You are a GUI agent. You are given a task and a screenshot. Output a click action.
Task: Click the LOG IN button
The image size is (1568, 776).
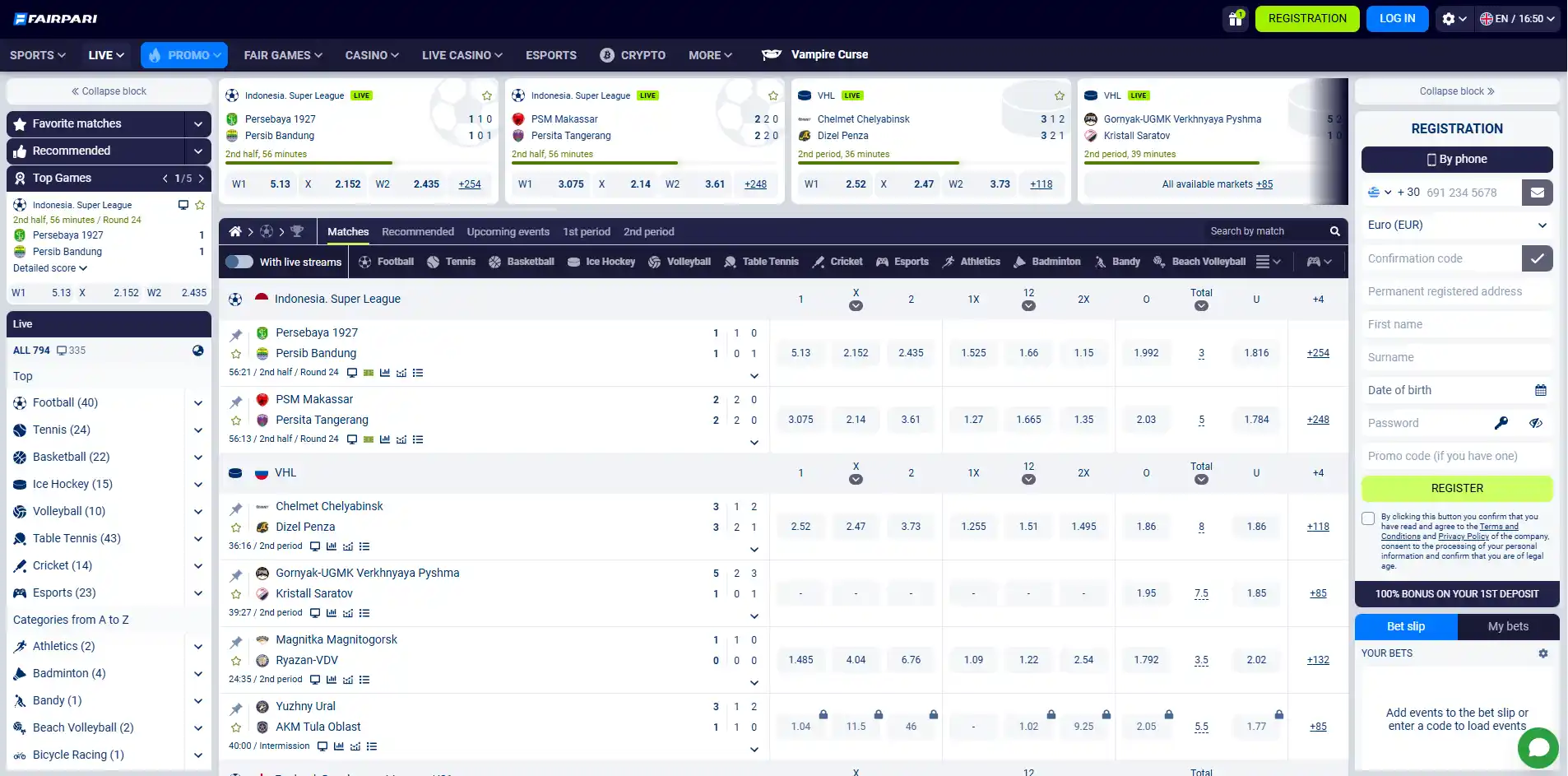pos(1397,19)
